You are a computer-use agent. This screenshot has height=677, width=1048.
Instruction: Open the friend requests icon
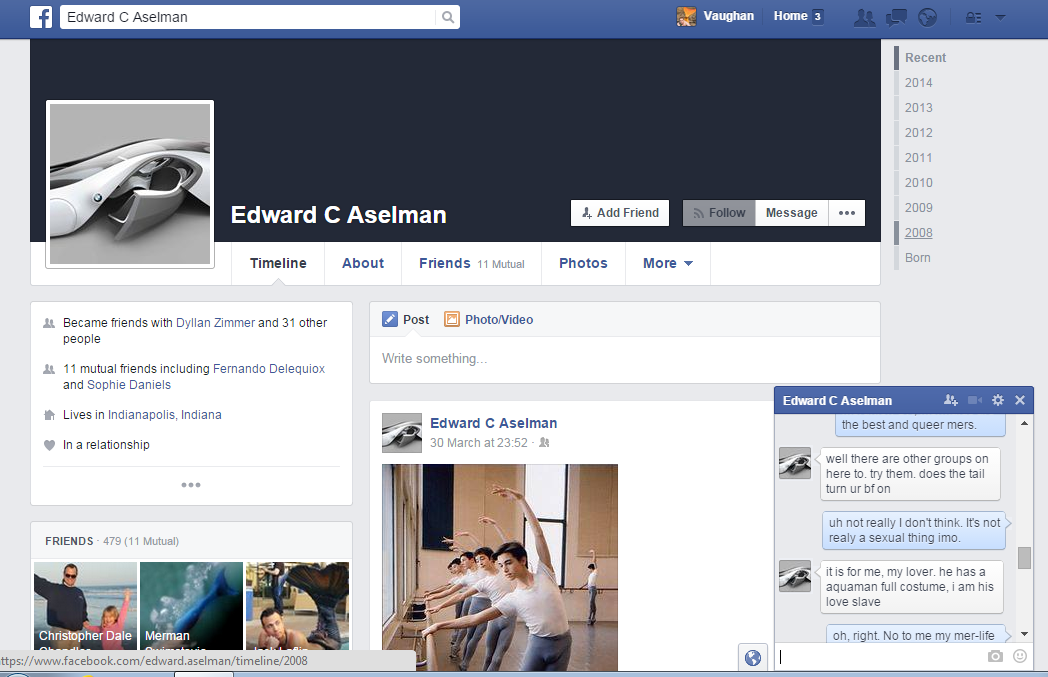(x=864, y=17)
